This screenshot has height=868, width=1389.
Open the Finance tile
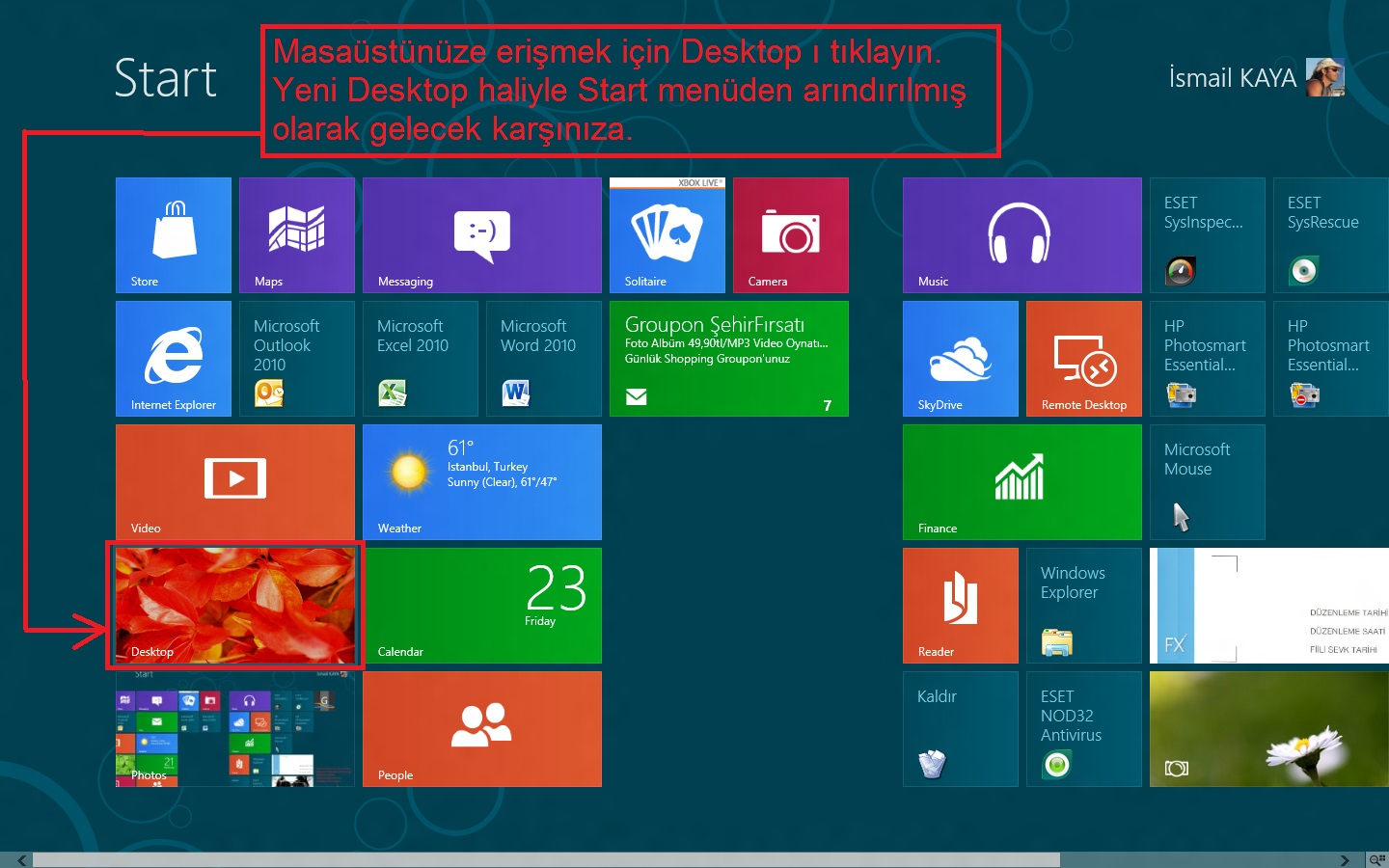1022,482
